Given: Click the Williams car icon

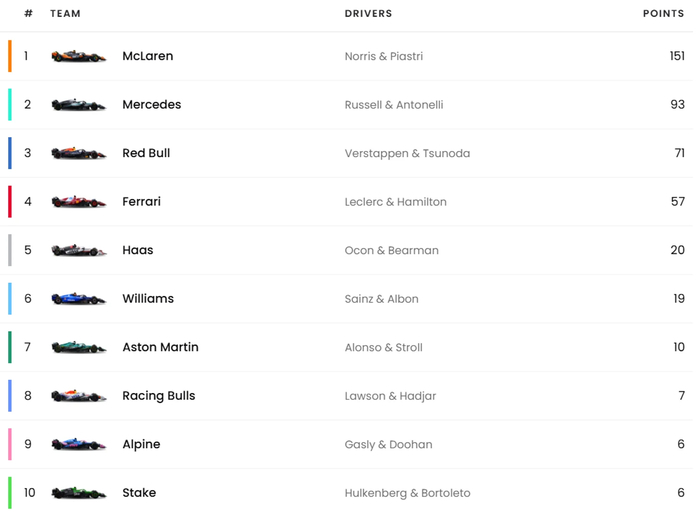Looking at the screenshot, I should coord(78,299).
